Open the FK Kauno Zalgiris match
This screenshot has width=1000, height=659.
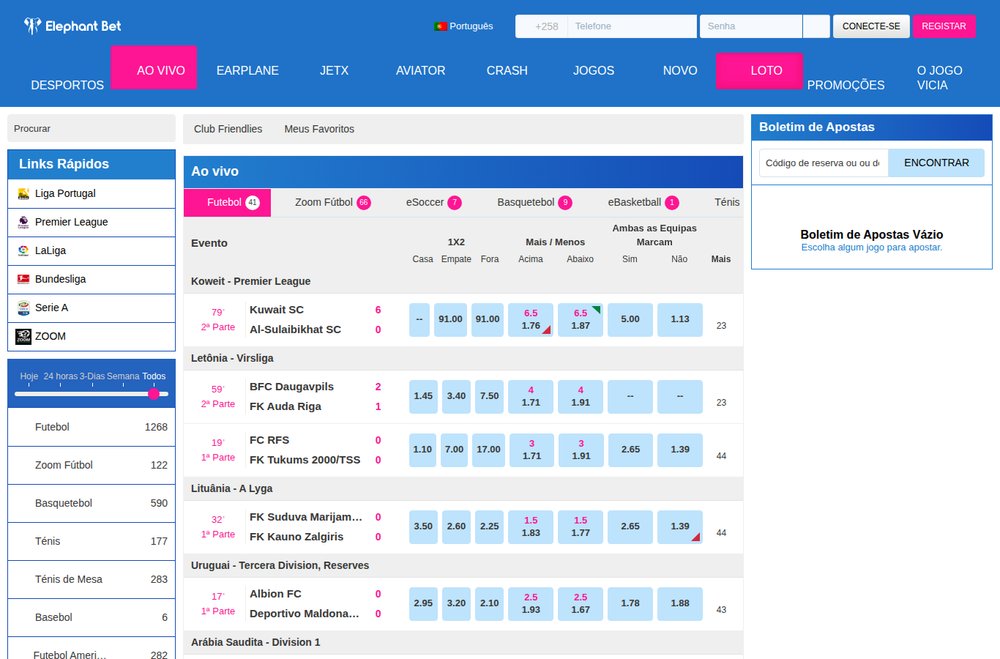(x=297, y=537)
